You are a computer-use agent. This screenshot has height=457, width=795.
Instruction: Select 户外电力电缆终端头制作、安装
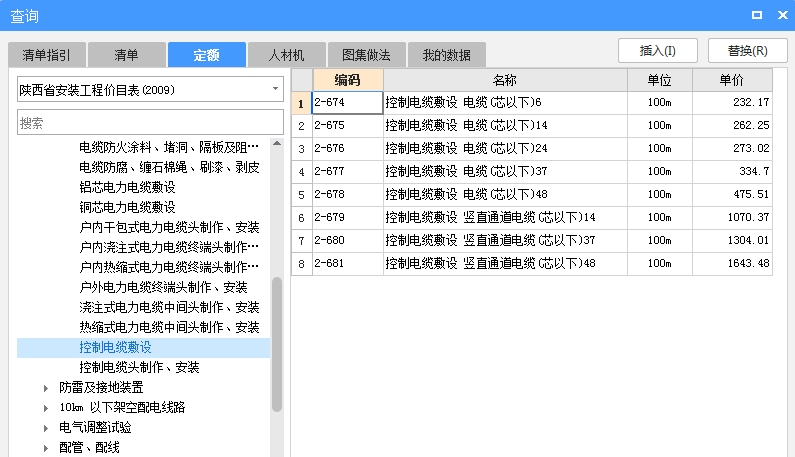(163, 288)
